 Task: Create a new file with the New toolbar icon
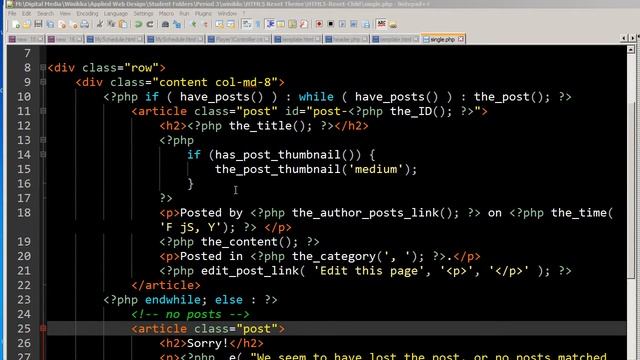[16, 24]
